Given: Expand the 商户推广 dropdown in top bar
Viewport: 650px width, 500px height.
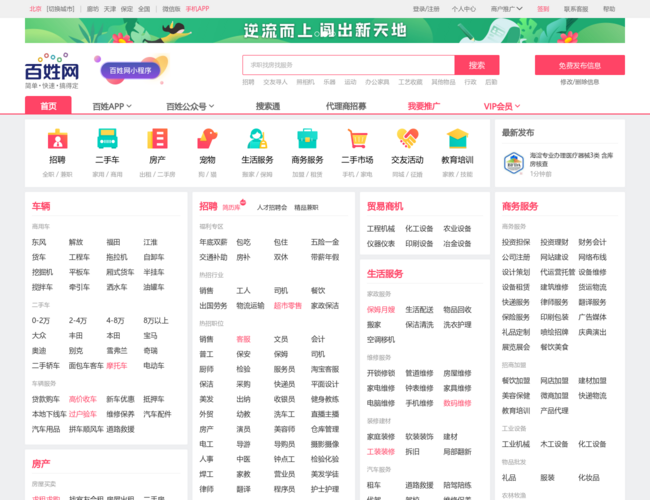Looking at the screenshot, I should (x=507, y=9).
